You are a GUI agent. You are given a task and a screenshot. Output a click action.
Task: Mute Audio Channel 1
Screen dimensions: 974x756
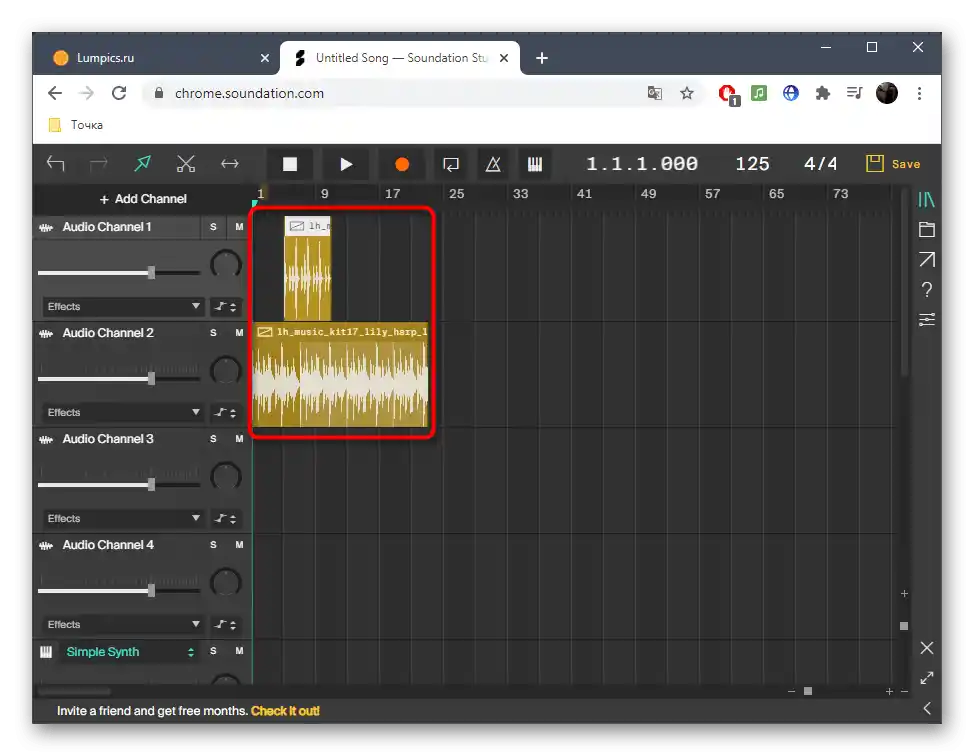tap(239, 227)
